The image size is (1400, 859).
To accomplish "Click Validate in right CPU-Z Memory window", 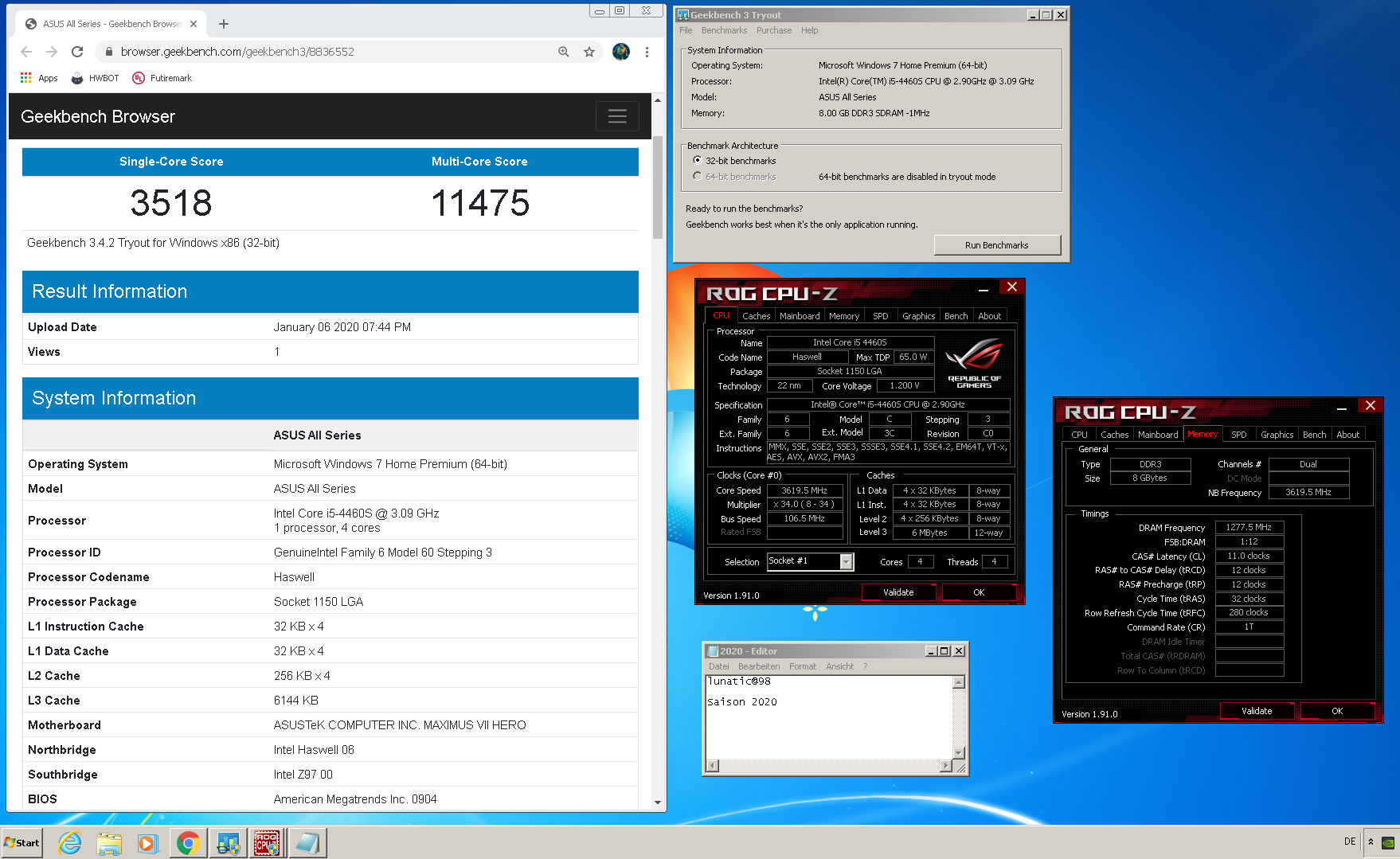I will click(x=1257, y=711).
